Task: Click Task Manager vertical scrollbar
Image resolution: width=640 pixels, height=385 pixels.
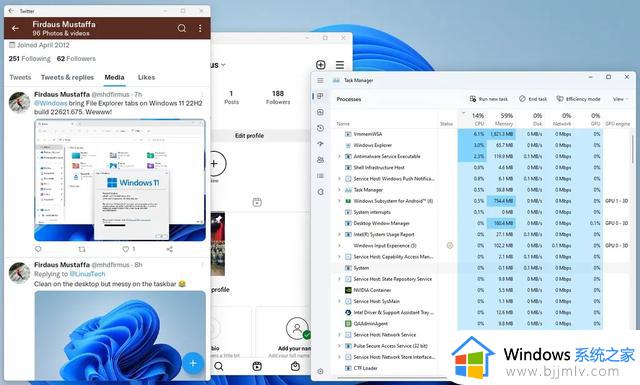Action: [632, 149]
